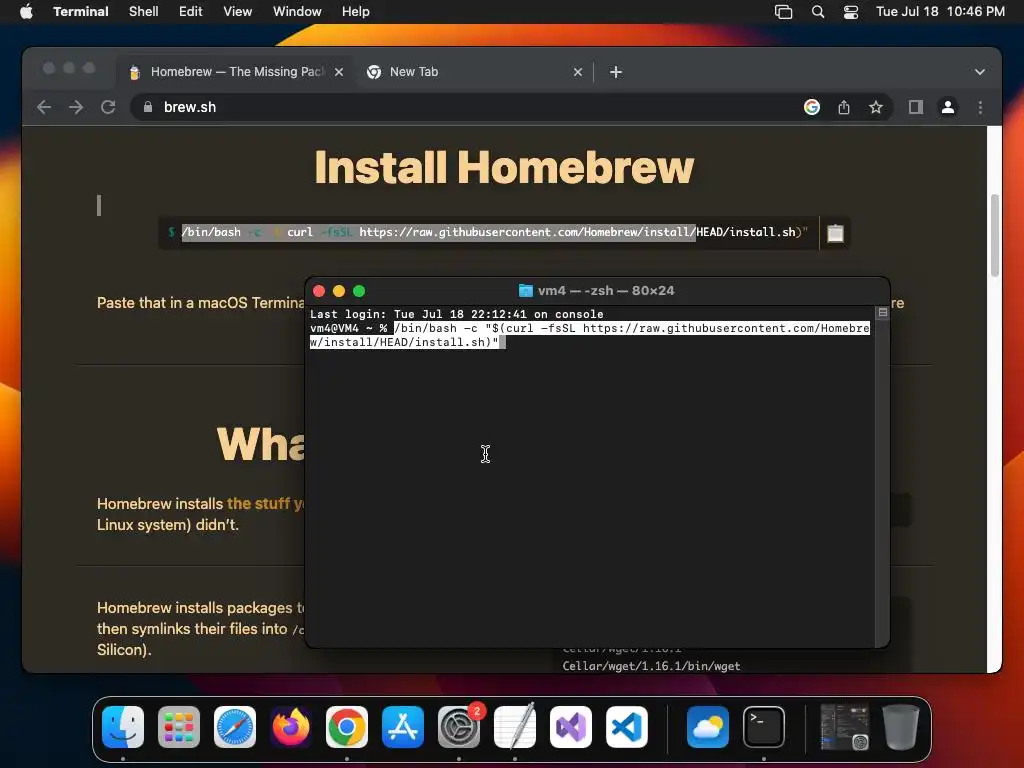Image resolution: width=1024 pixels, height=768 pixels.
Task: Toggle the Chrome side panel
Action: [x=916, y=107]
